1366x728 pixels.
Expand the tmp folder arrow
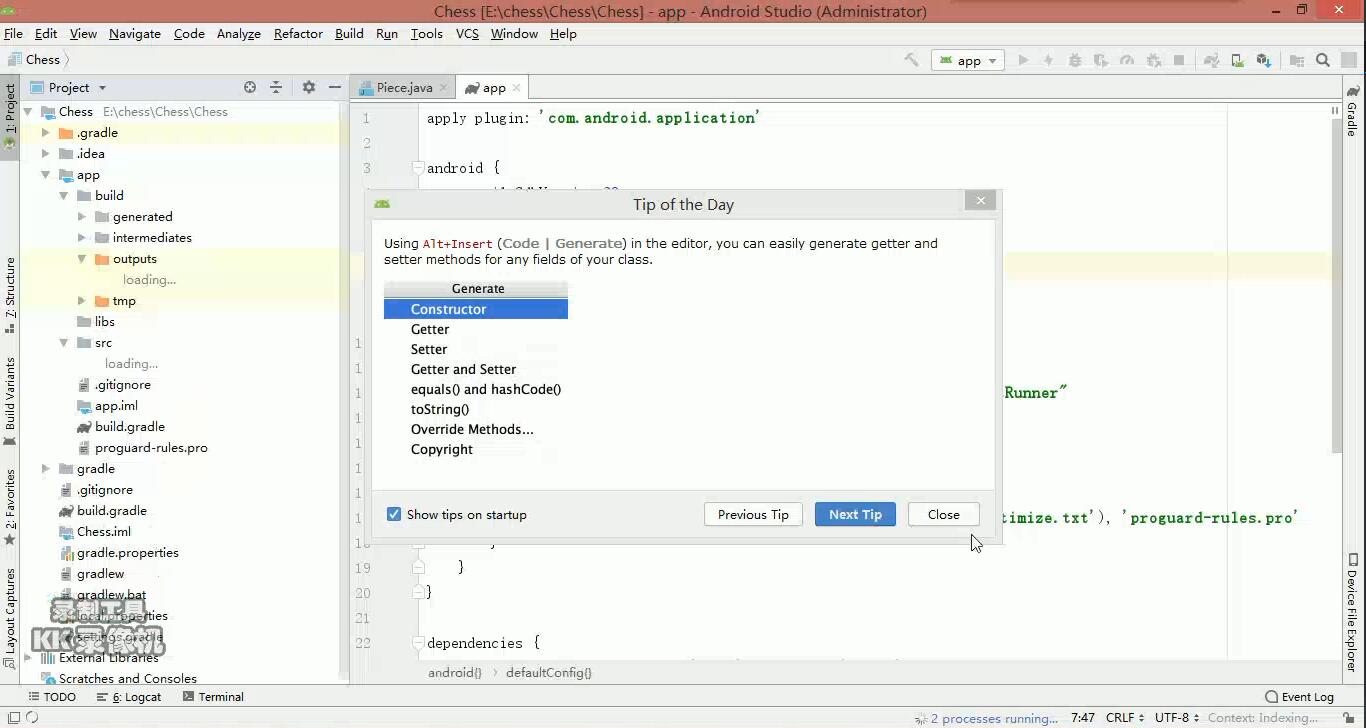coord(82,301)
